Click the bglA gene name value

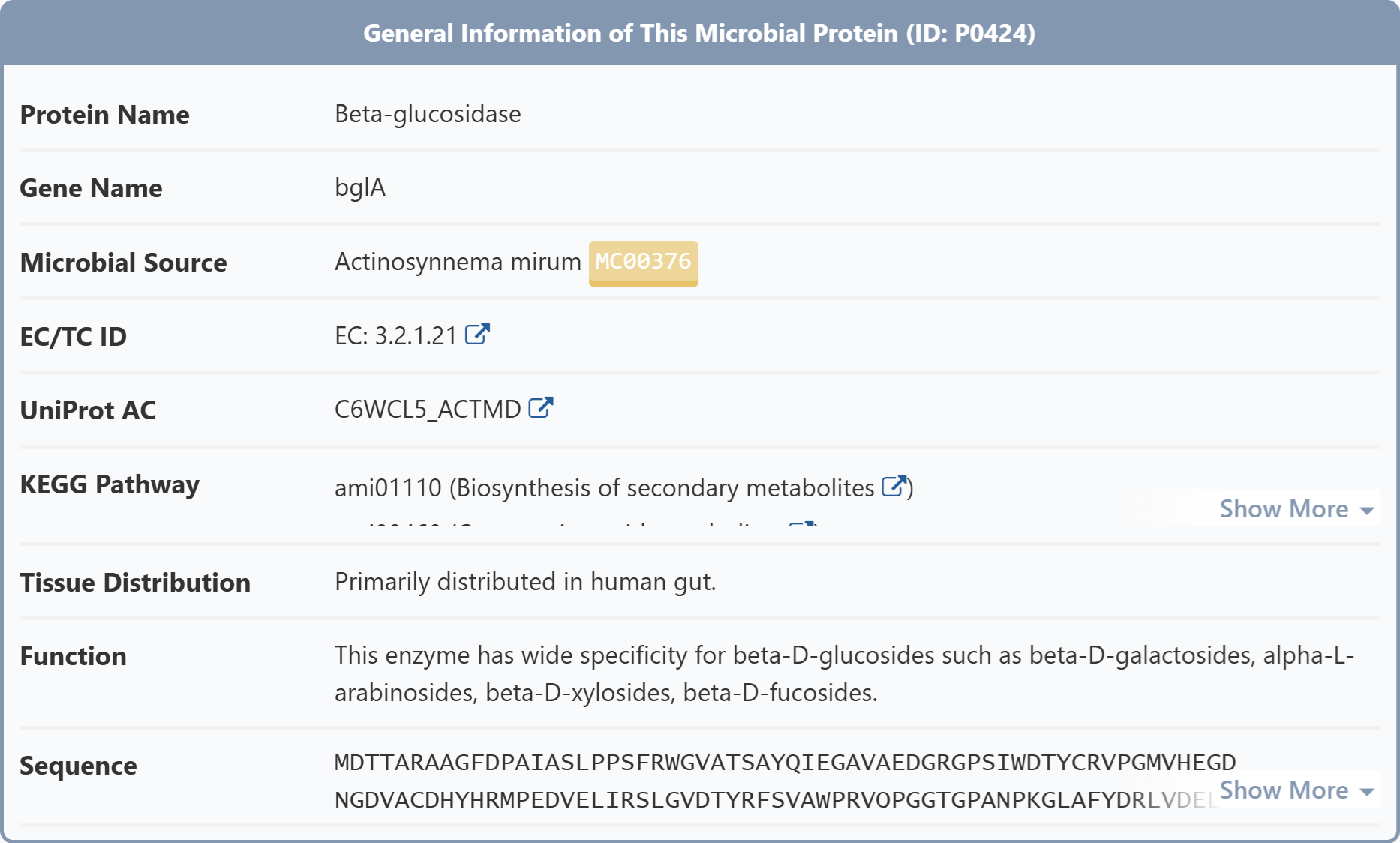click(x=360, y=187)
